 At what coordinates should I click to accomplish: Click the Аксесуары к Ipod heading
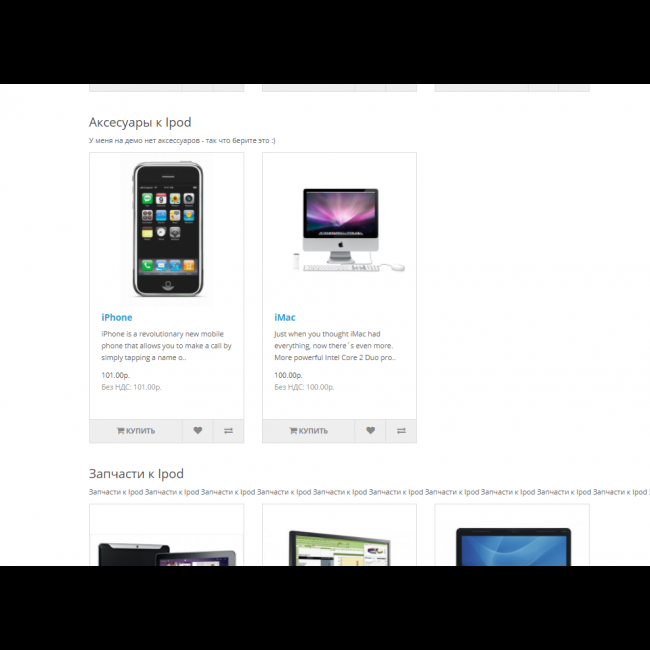tap(140, 122)
